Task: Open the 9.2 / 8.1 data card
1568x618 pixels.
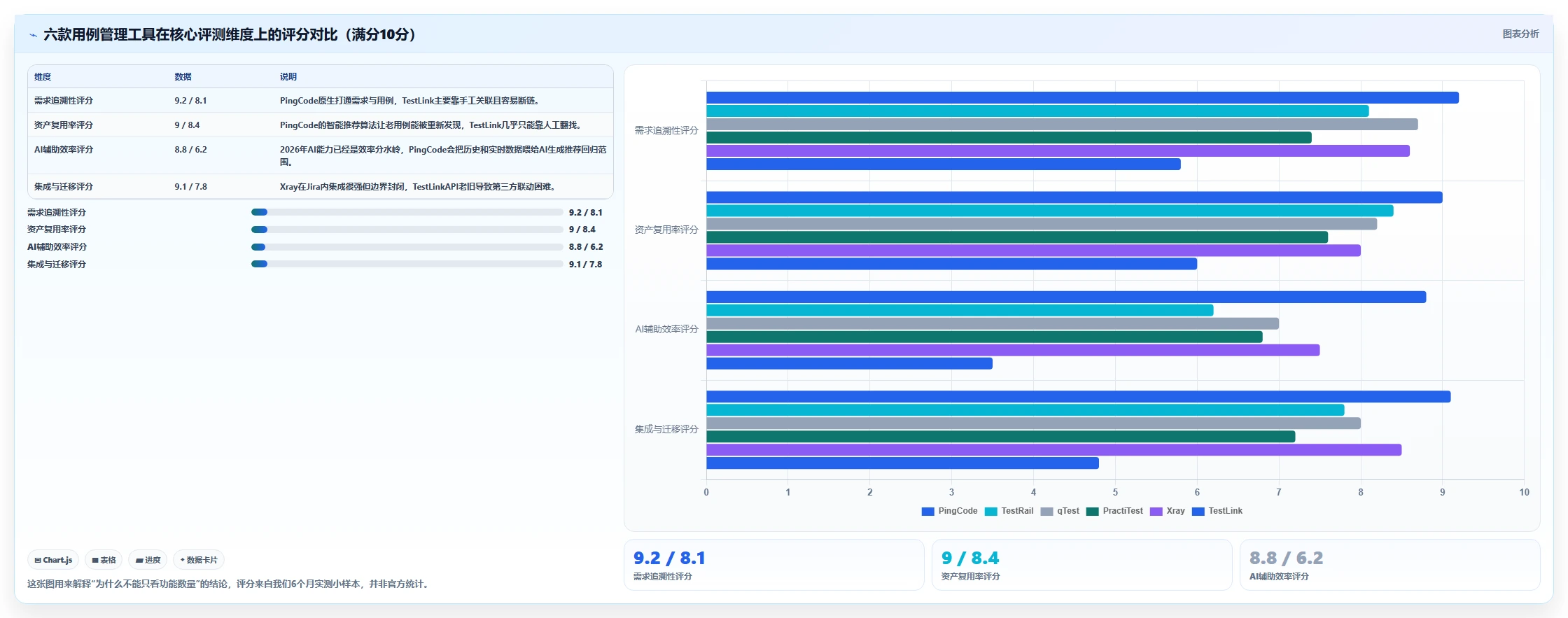Action: tap(774, 565)
